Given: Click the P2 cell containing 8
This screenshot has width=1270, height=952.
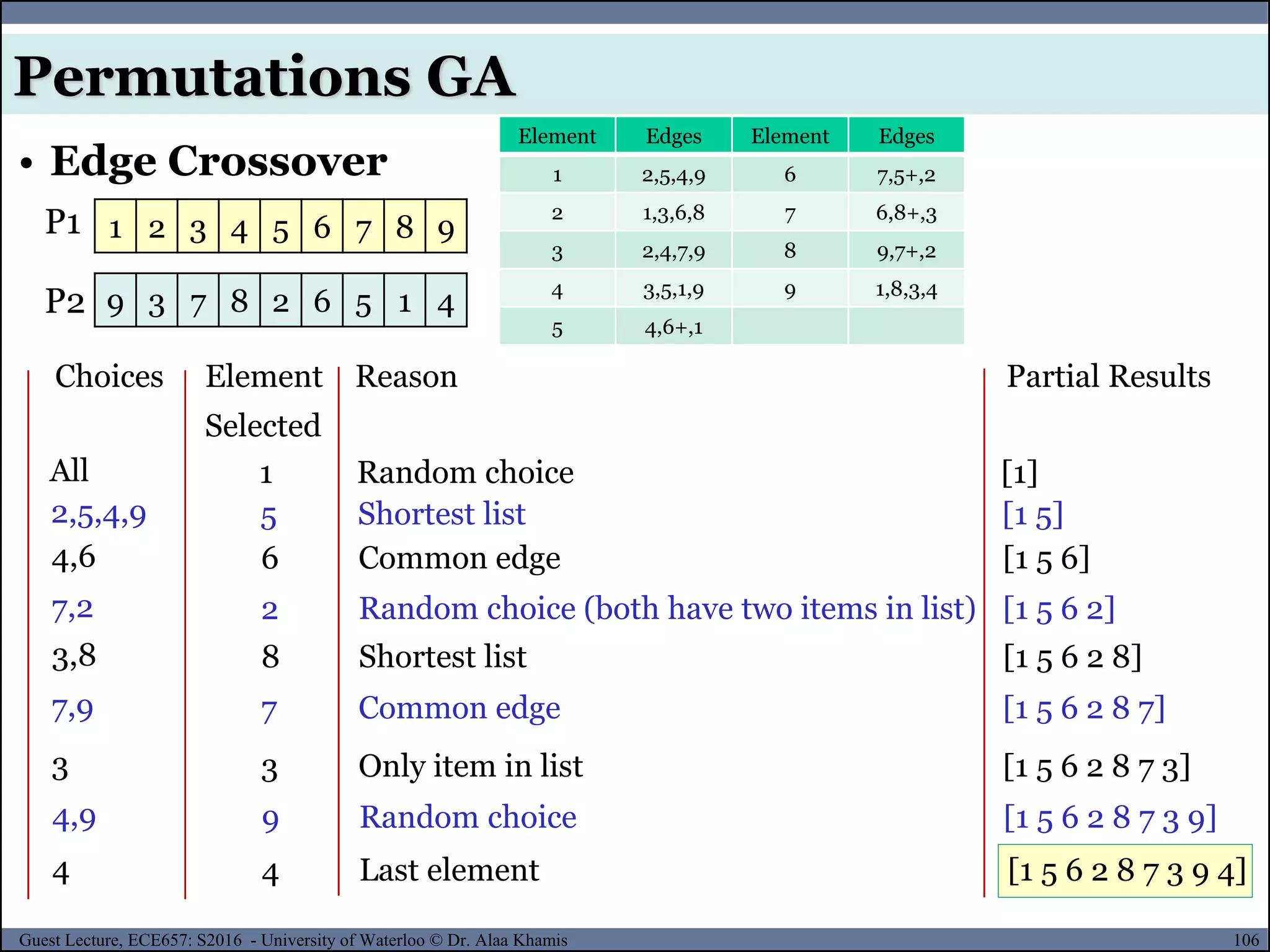Looking at the screenshot, I should 239,301.
